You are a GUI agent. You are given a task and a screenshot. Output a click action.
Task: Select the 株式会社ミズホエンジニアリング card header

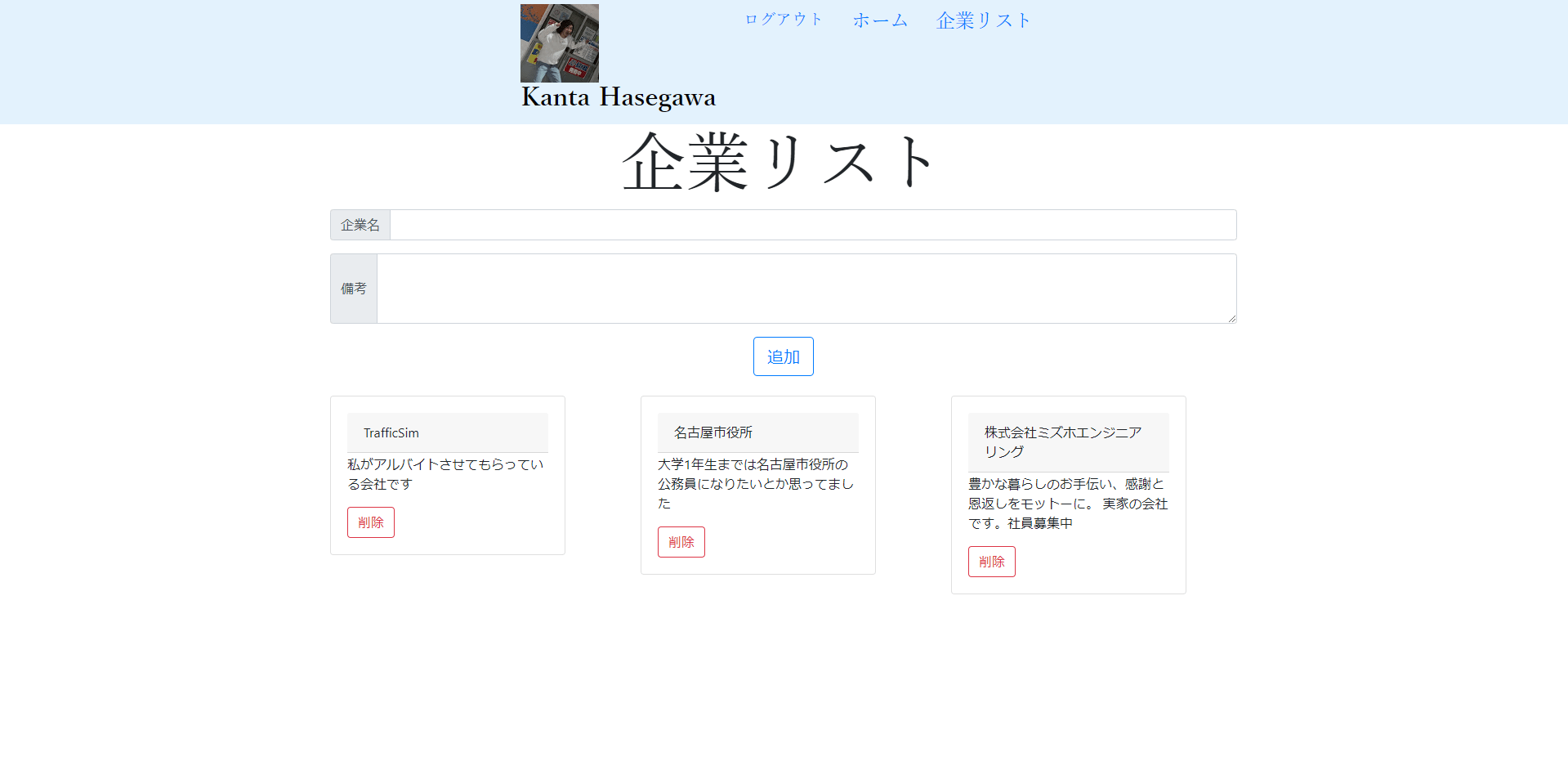(1069, 442)
